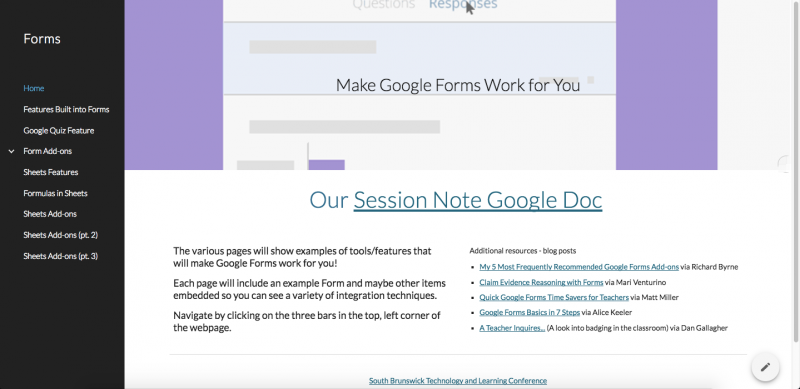Screen dimensions: 800x389
Task: Open the A Teacher Inquires link
Action: pos(512,328)
